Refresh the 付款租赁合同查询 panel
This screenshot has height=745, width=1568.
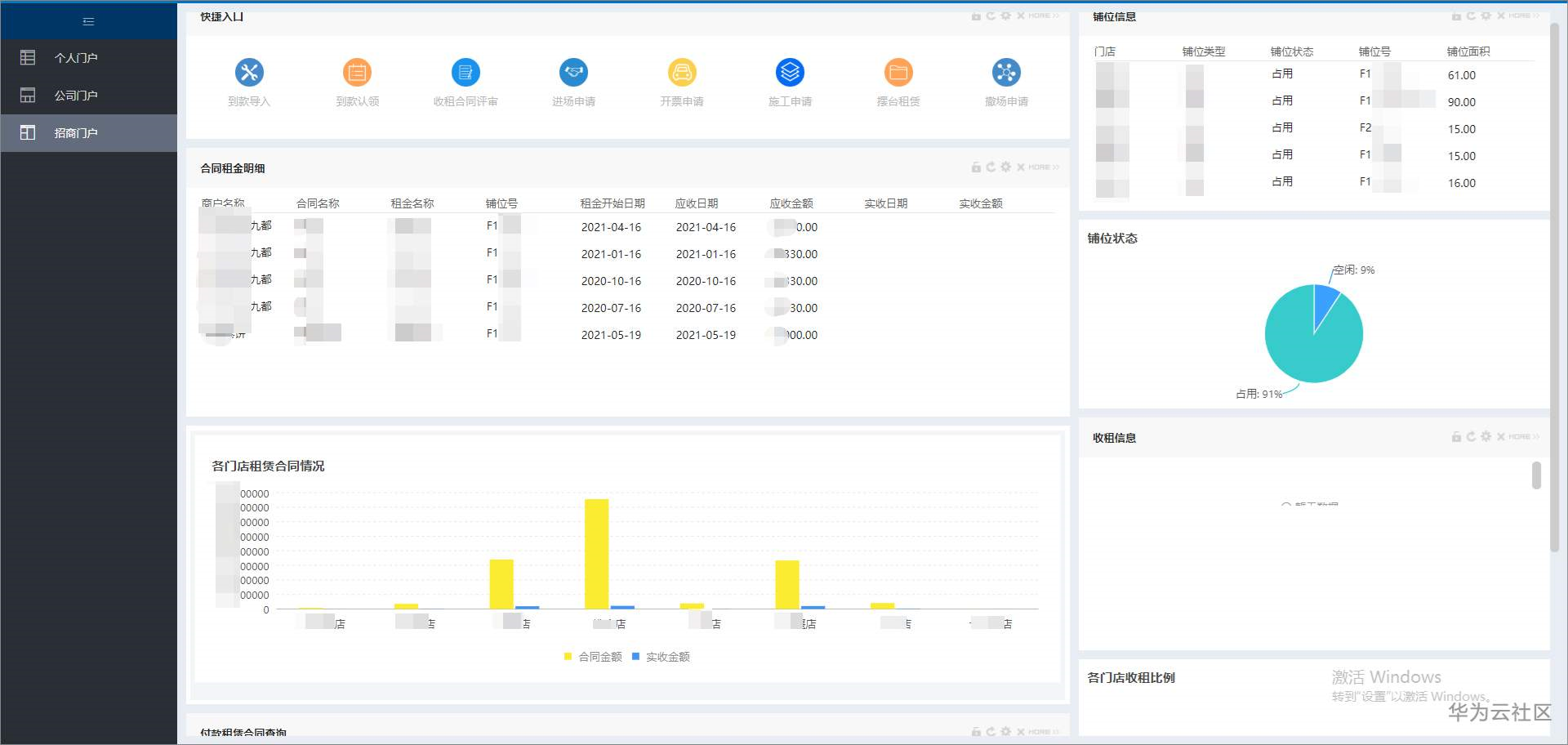(x=991, y=732)
